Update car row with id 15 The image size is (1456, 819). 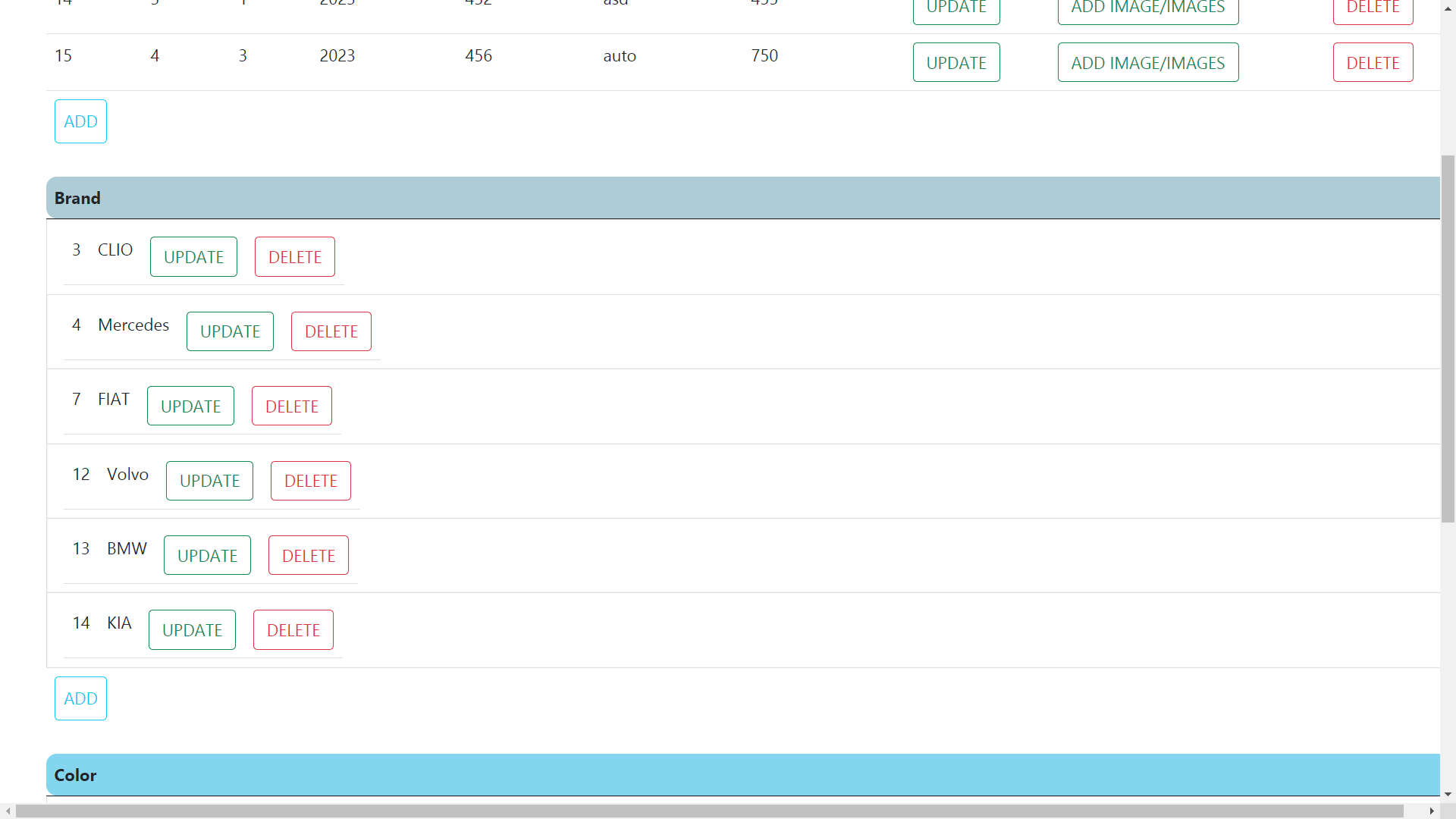[x=955, y=63]
